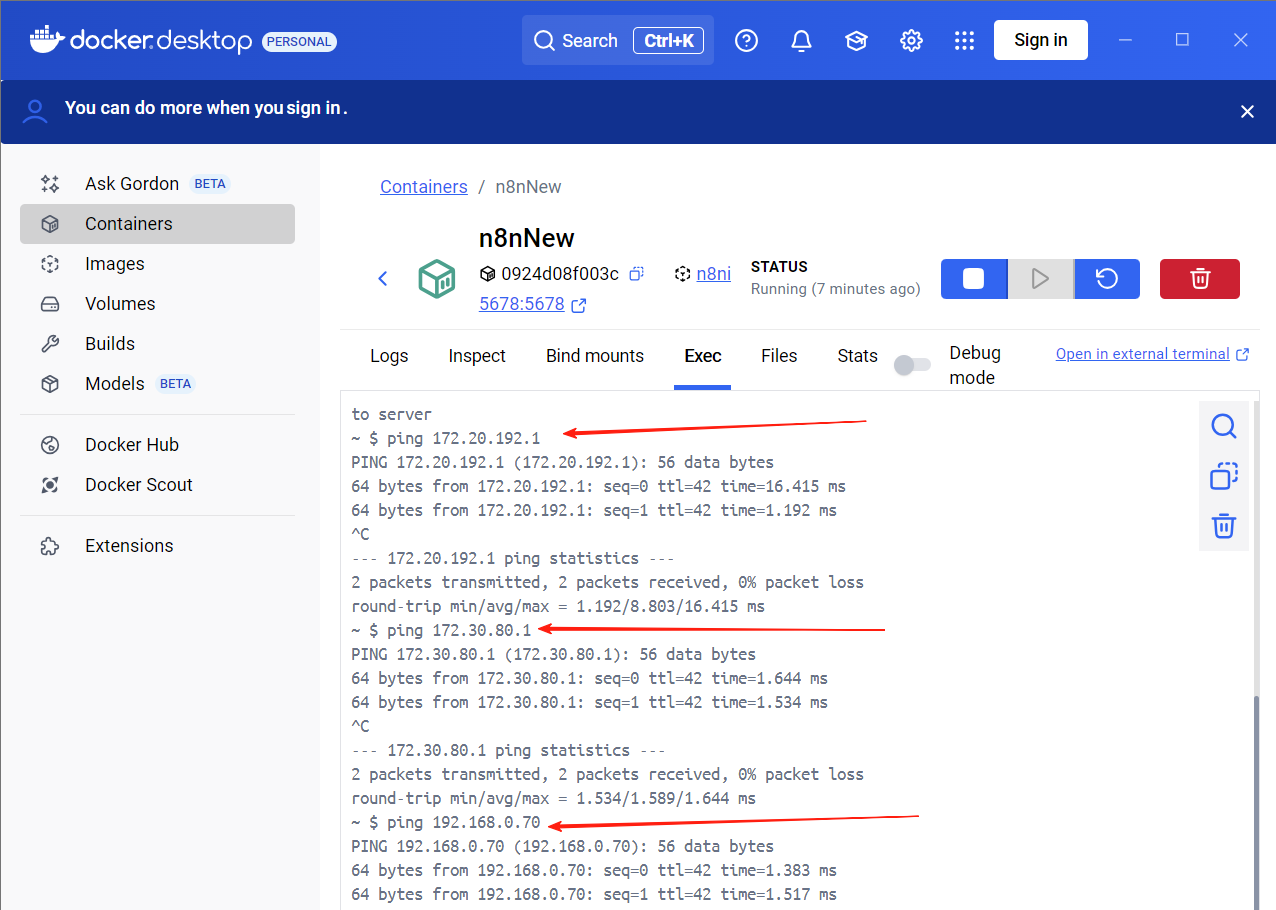
Task: Click the 'Running (7 minutes ago)' status text
Action: coord(835,289)
